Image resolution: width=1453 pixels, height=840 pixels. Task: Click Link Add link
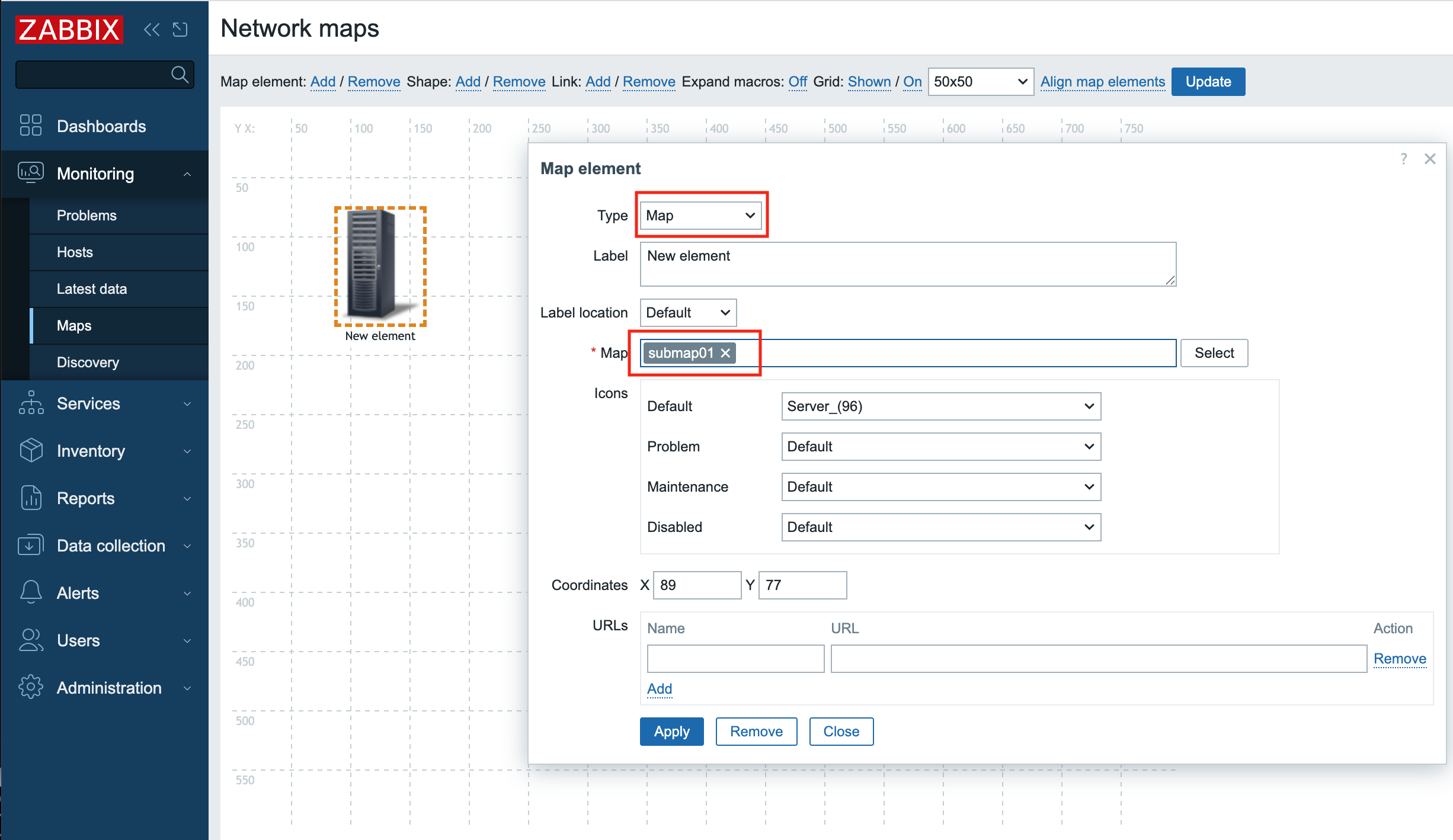(x=598, y=82)
